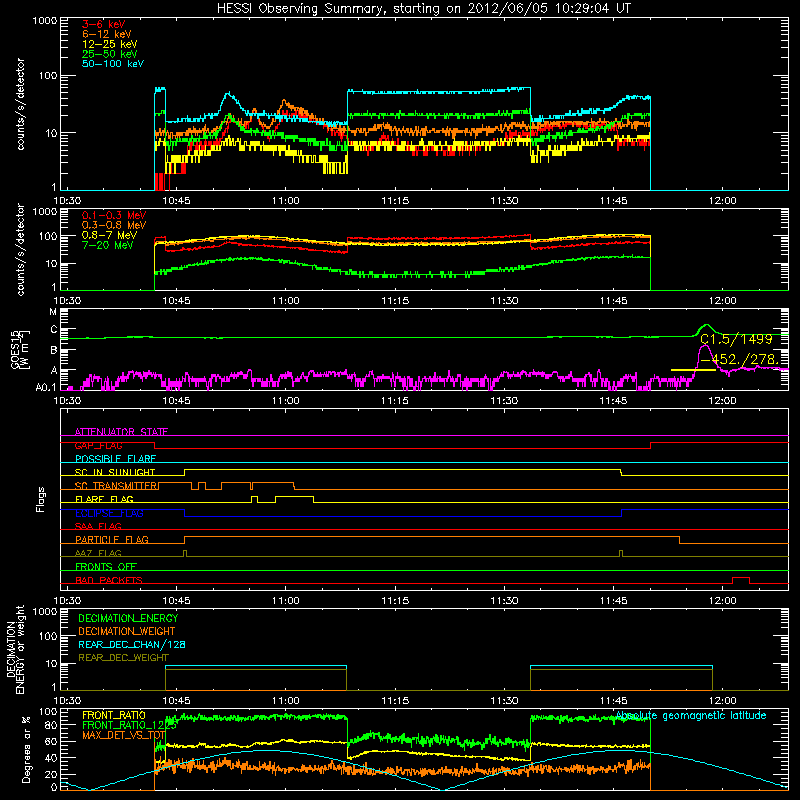
Task: Click the BAD_PACKETS pulse near 12:00
Action: [x=741, y=580]
